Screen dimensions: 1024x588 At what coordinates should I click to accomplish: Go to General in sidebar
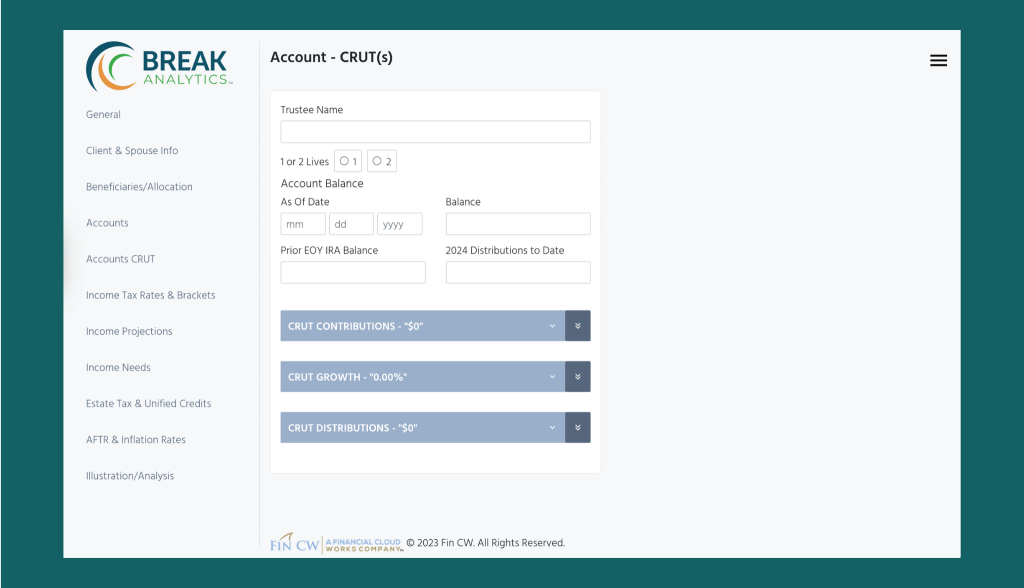103,114
